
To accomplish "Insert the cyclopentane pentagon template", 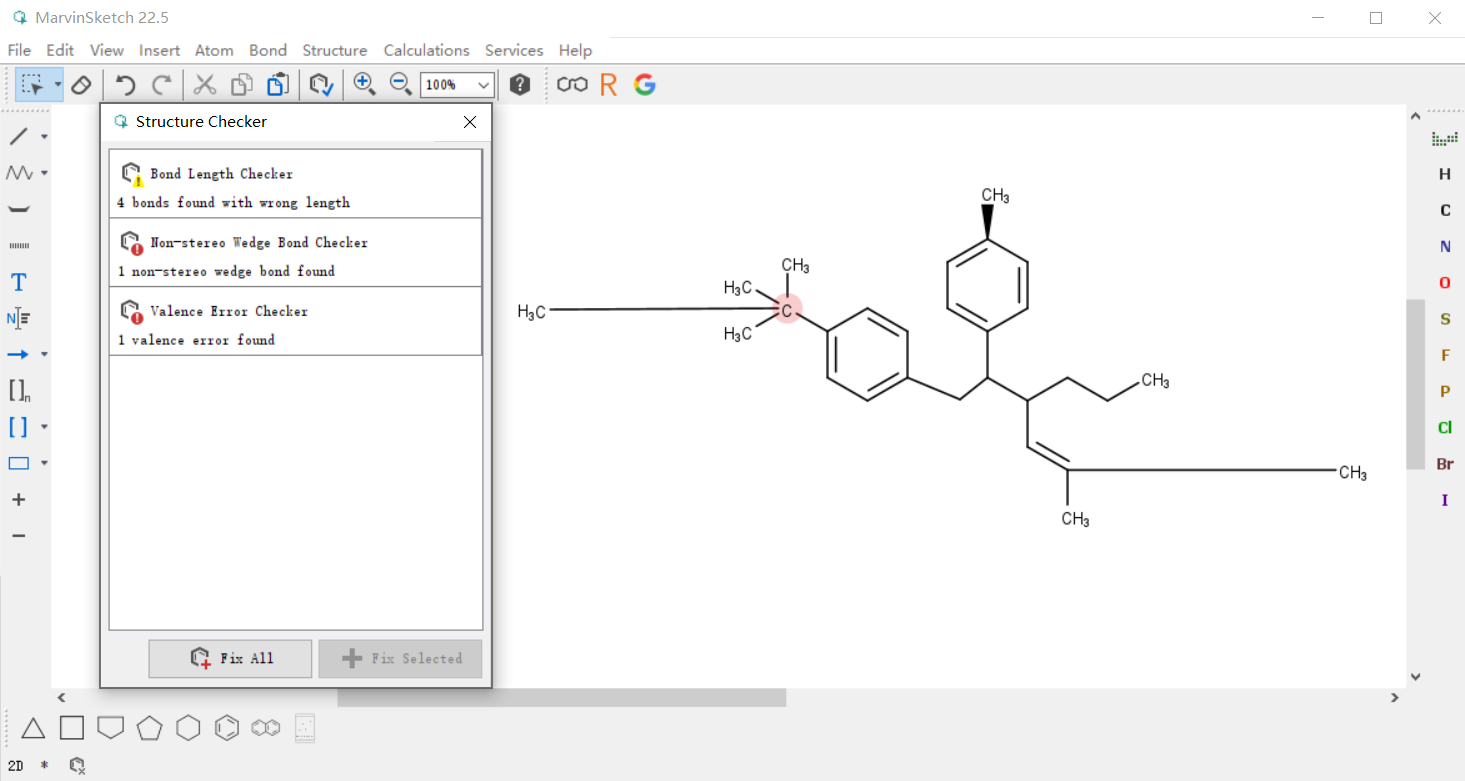I will click(x=150, y=728).
